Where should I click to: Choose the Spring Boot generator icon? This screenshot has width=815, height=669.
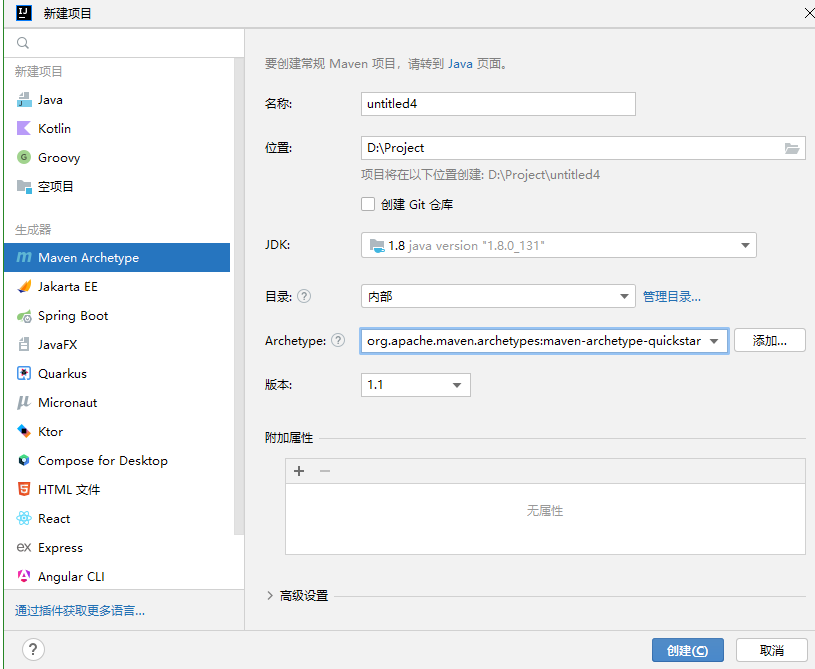[x=24, y=316]
